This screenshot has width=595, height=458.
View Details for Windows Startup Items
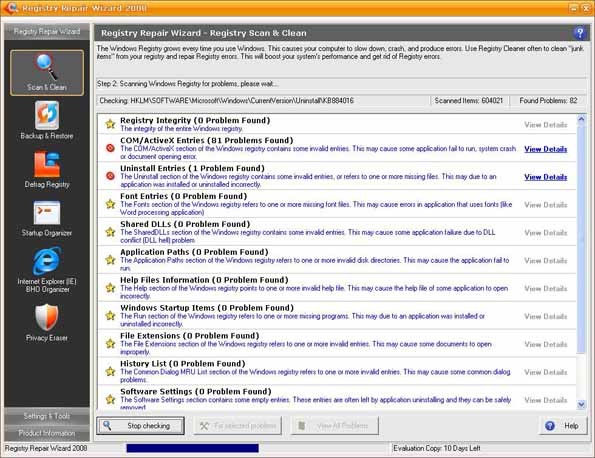[x=546, y=316]
